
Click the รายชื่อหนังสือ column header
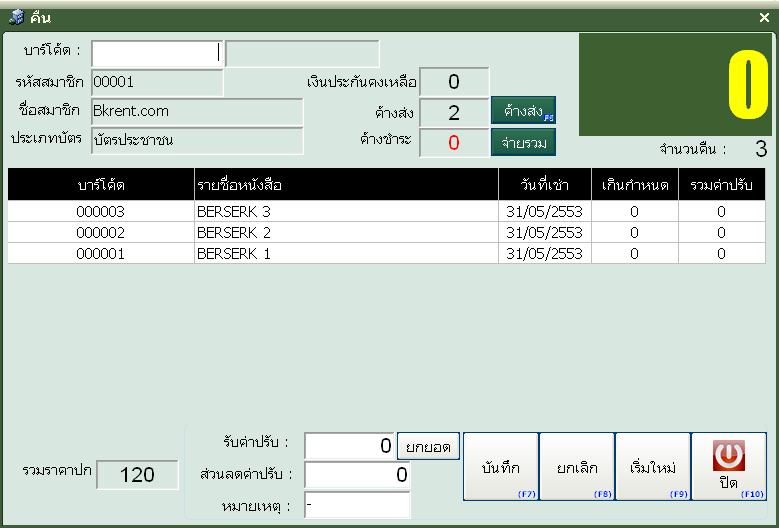point(346,185)
